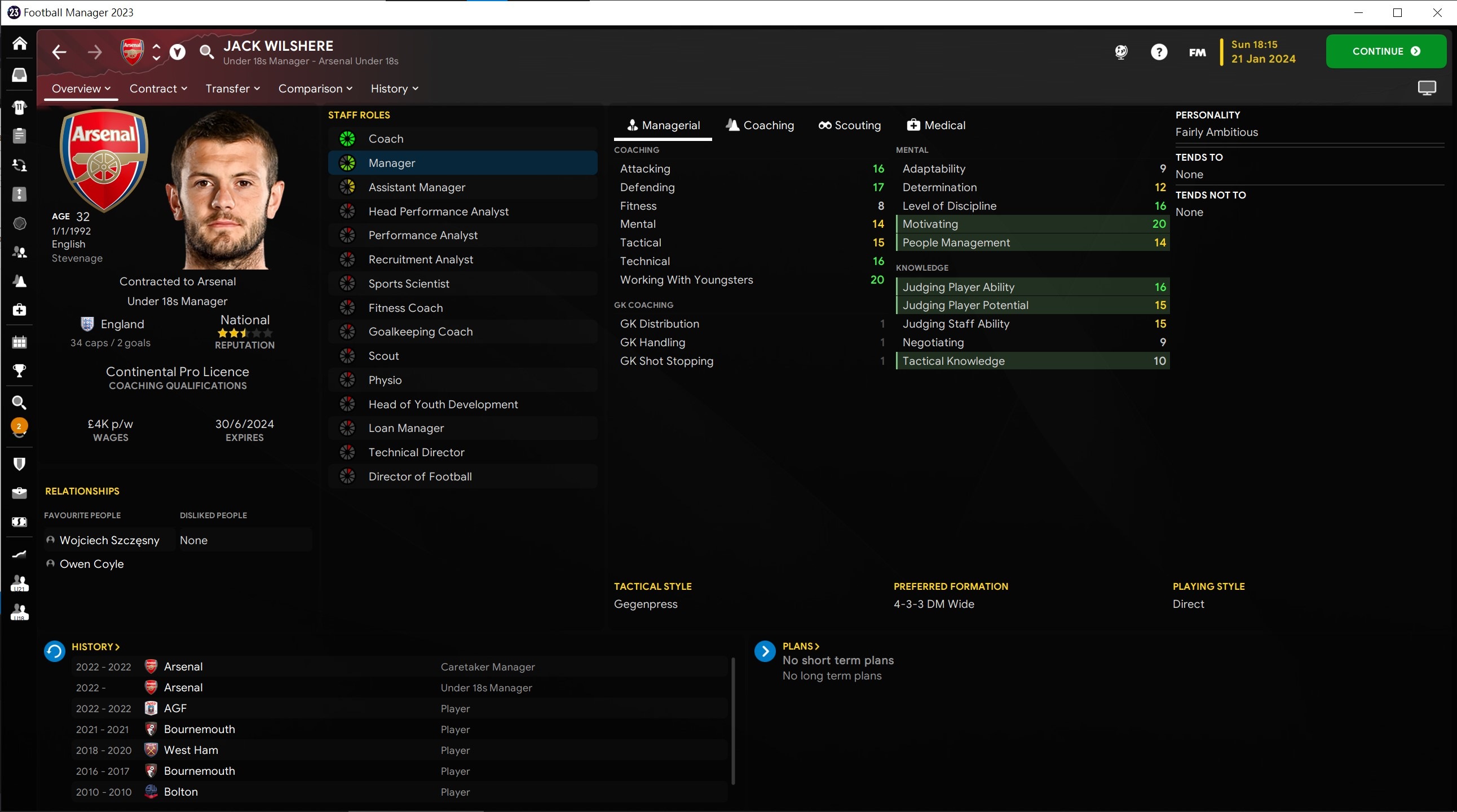Image resolution: width=1457 pixels, height=812 pixels.
Task: Expand the Comparison dropdown menu
Action: (x=315, y=89)
